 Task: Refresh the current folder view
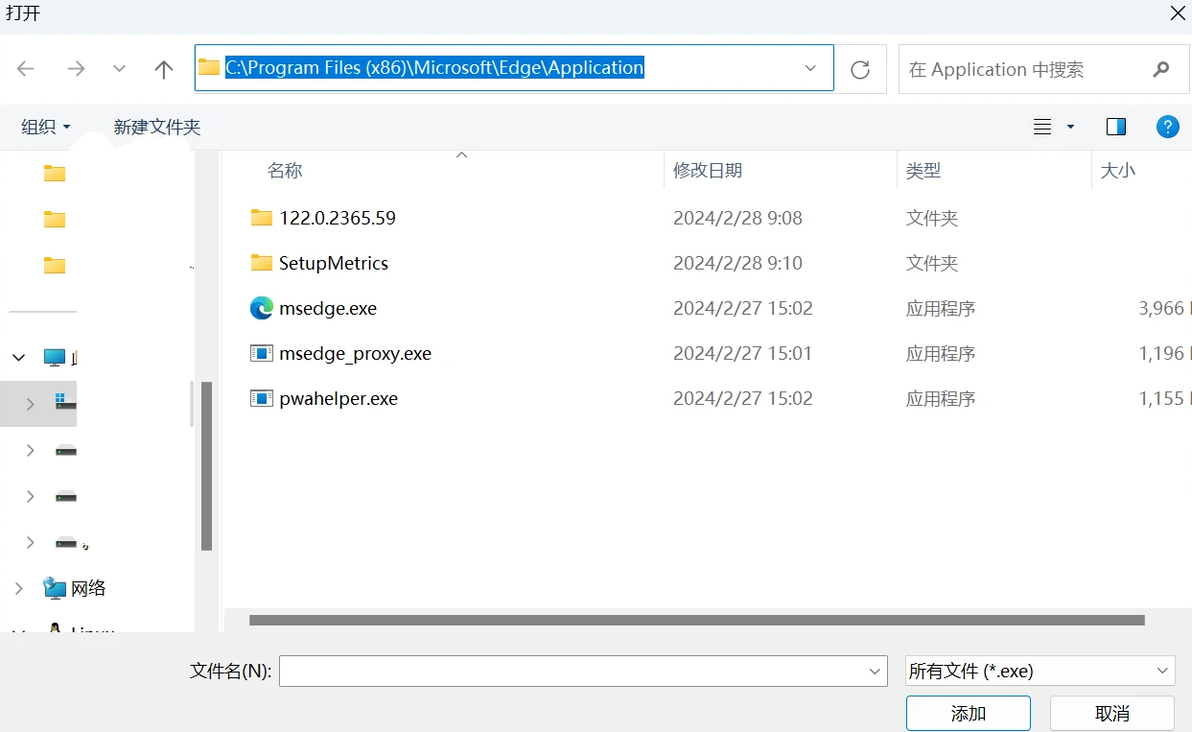pos(860,69)
